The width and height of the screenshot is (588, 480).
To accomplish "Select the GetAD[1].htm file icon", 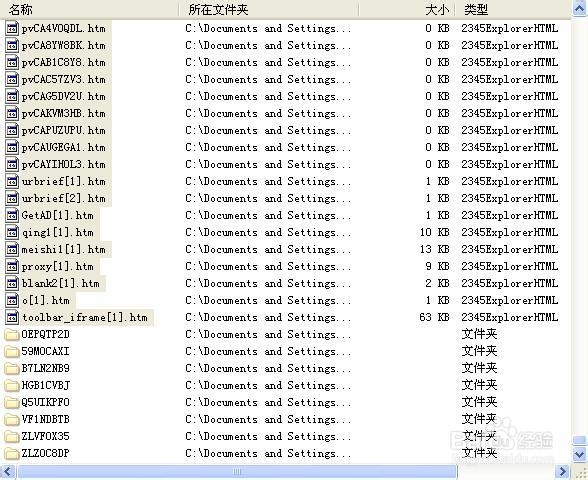I will tap(12, 215).
